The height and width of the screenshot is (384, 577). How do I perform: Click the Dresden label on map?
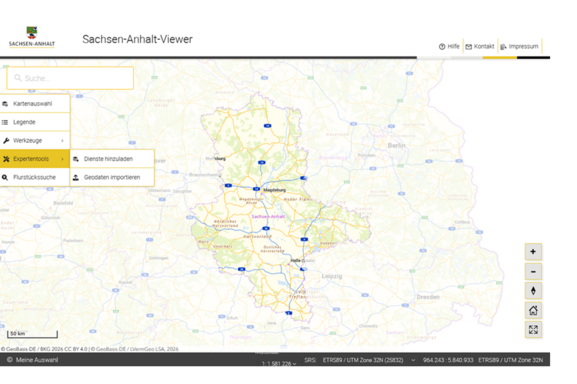point(428,297)
